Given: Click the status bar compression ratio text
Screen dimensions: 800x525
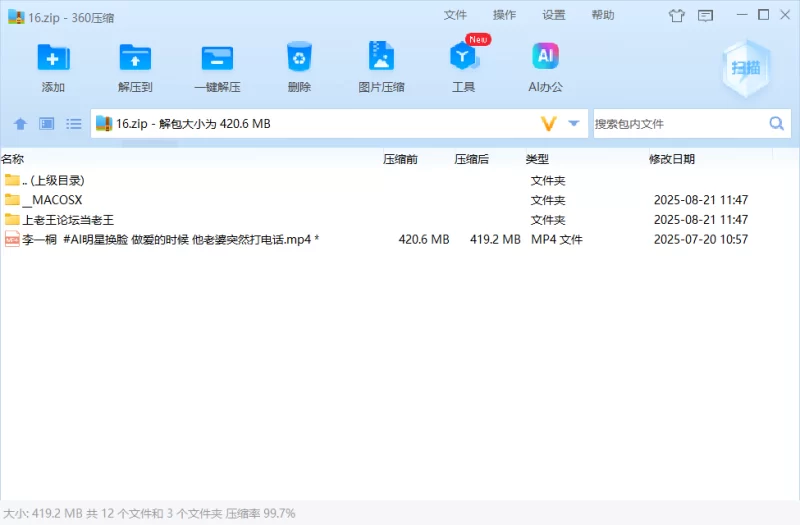Looking at the screenshot, I should tap(260, 513).
